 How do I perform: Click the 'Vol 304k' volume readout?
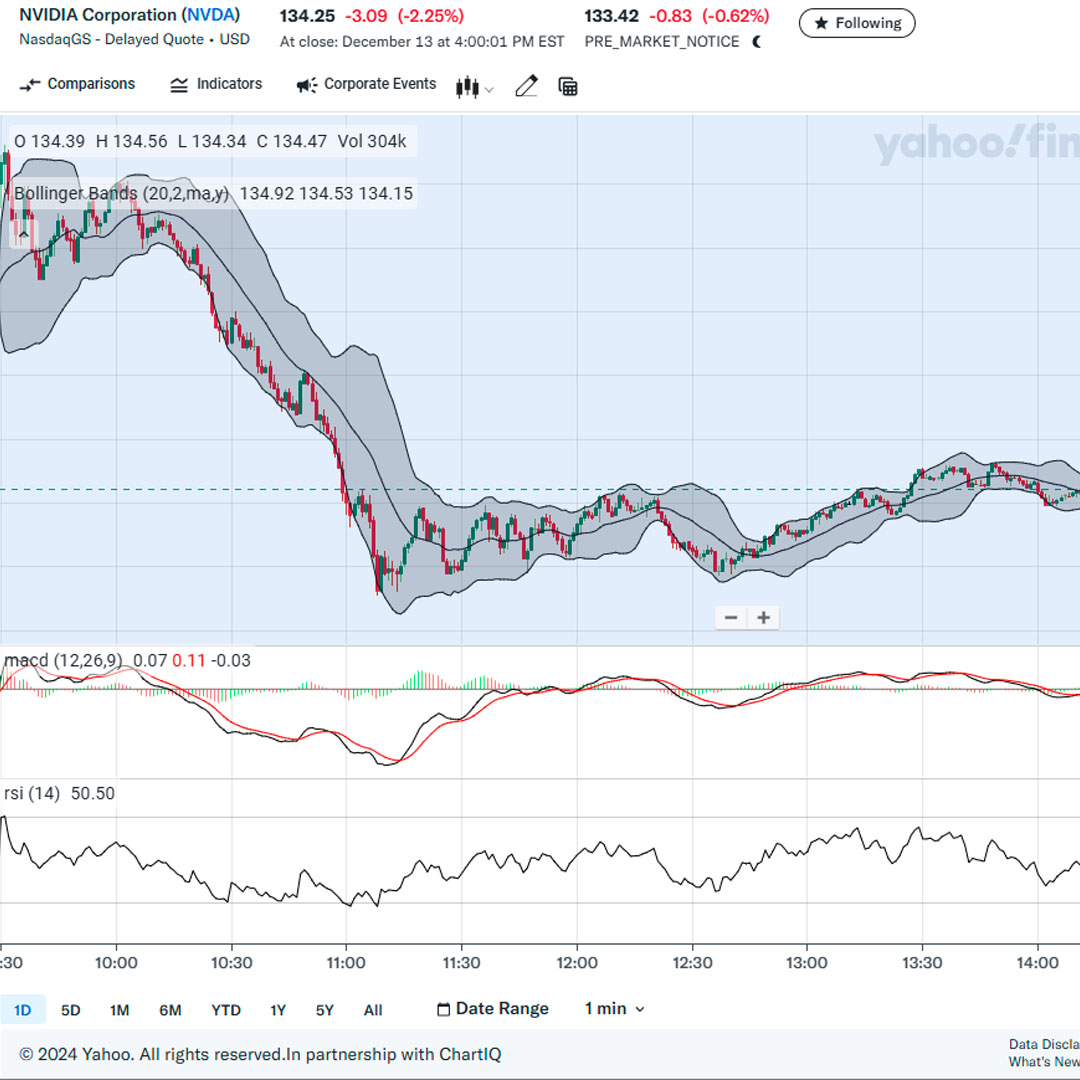pos(372,142)
